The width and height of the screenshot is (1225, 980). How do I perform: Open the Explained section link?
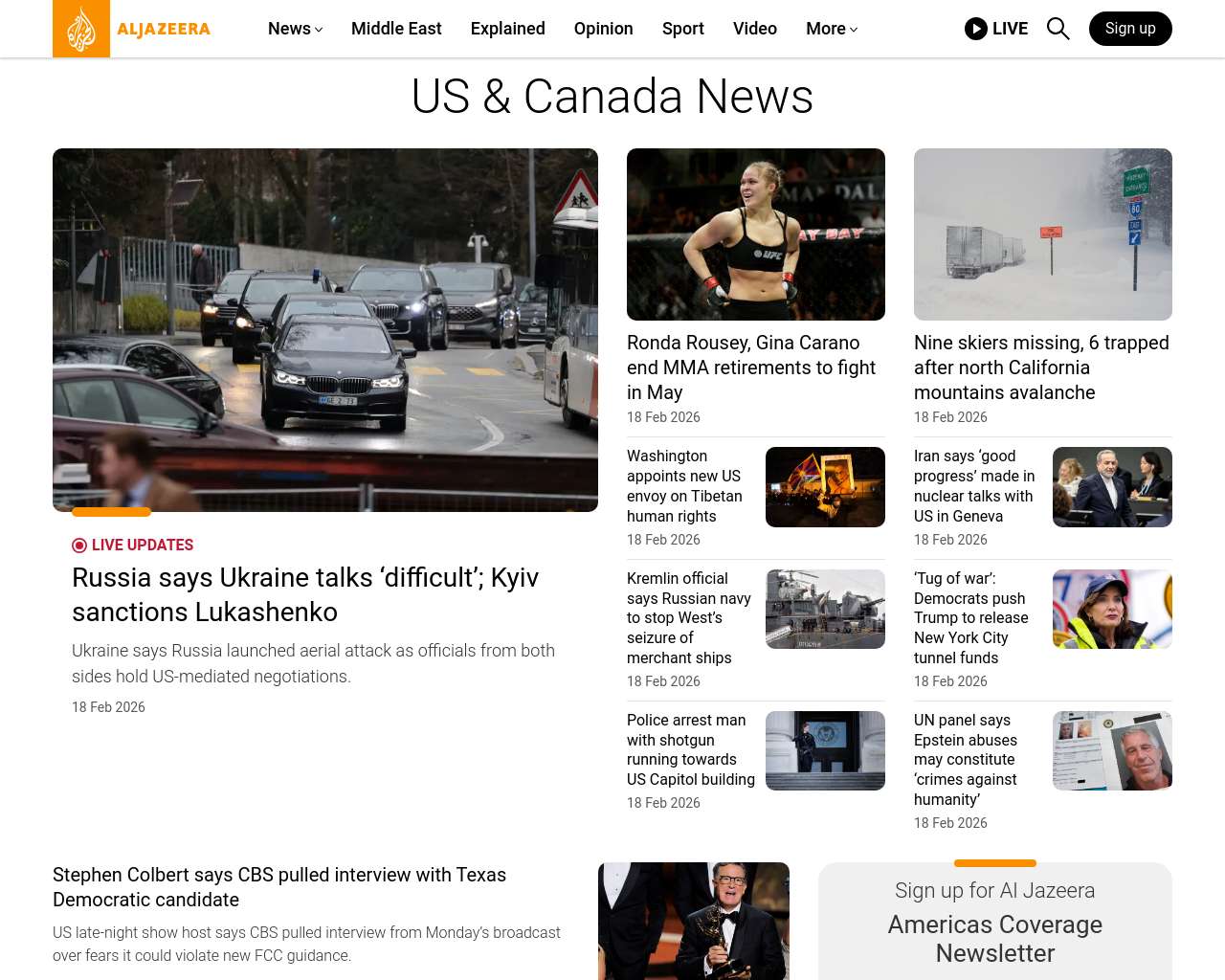click(507, 29)
